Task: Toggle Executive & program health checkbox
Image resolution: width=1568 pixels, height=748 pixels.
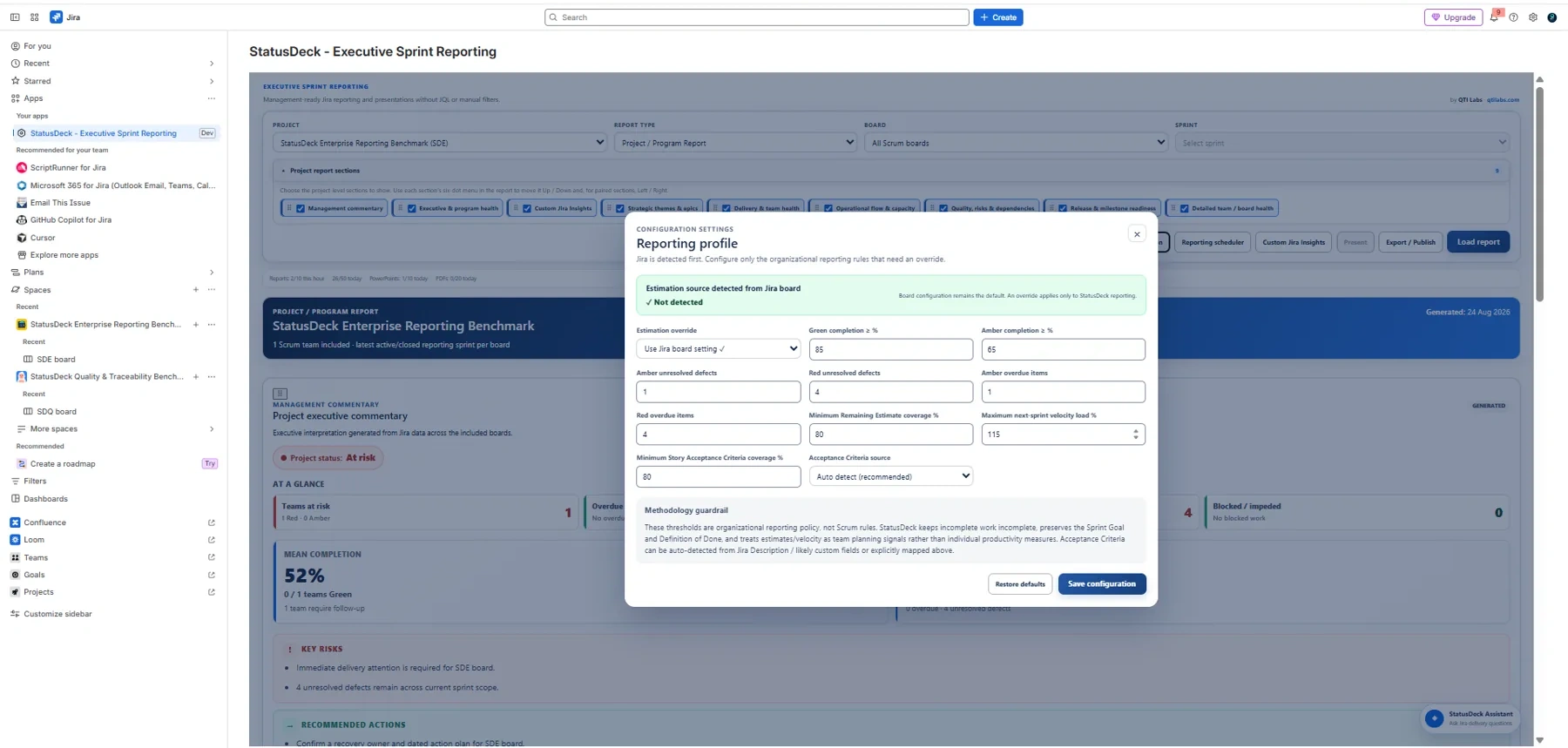Action: click(x=412, y=209)
